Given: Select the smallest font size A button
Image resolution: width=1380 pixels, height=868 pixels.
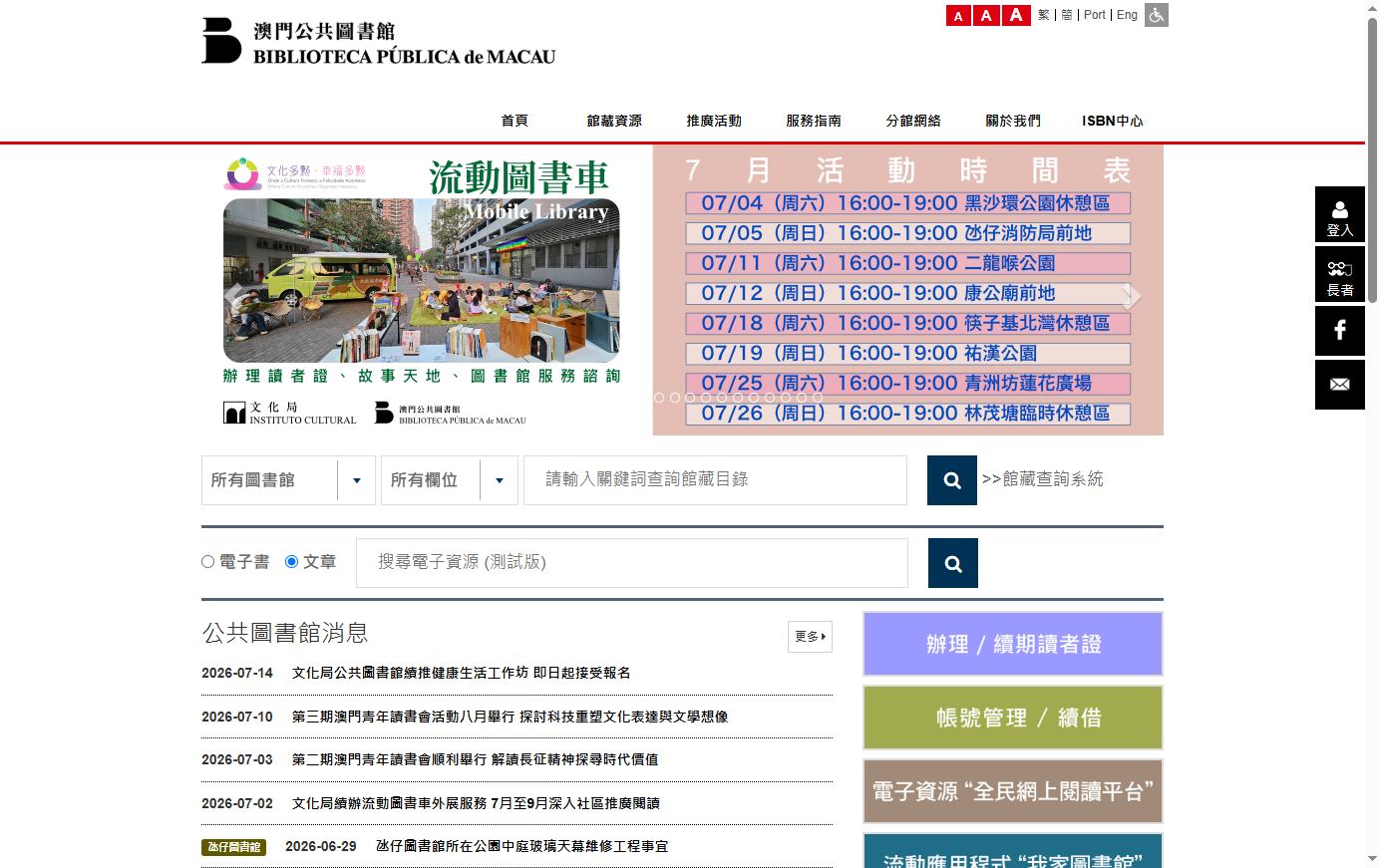Looking at the screenshot, I should [x=958, y=15].
